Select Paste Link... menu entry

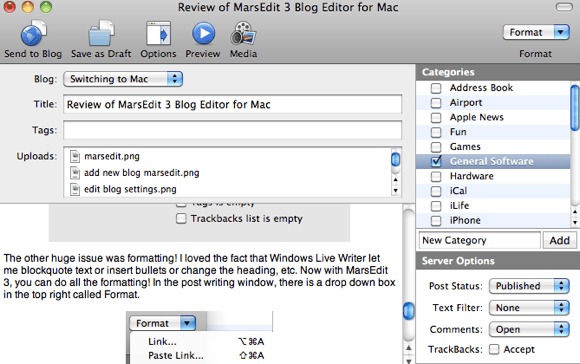tap(176, 355)
